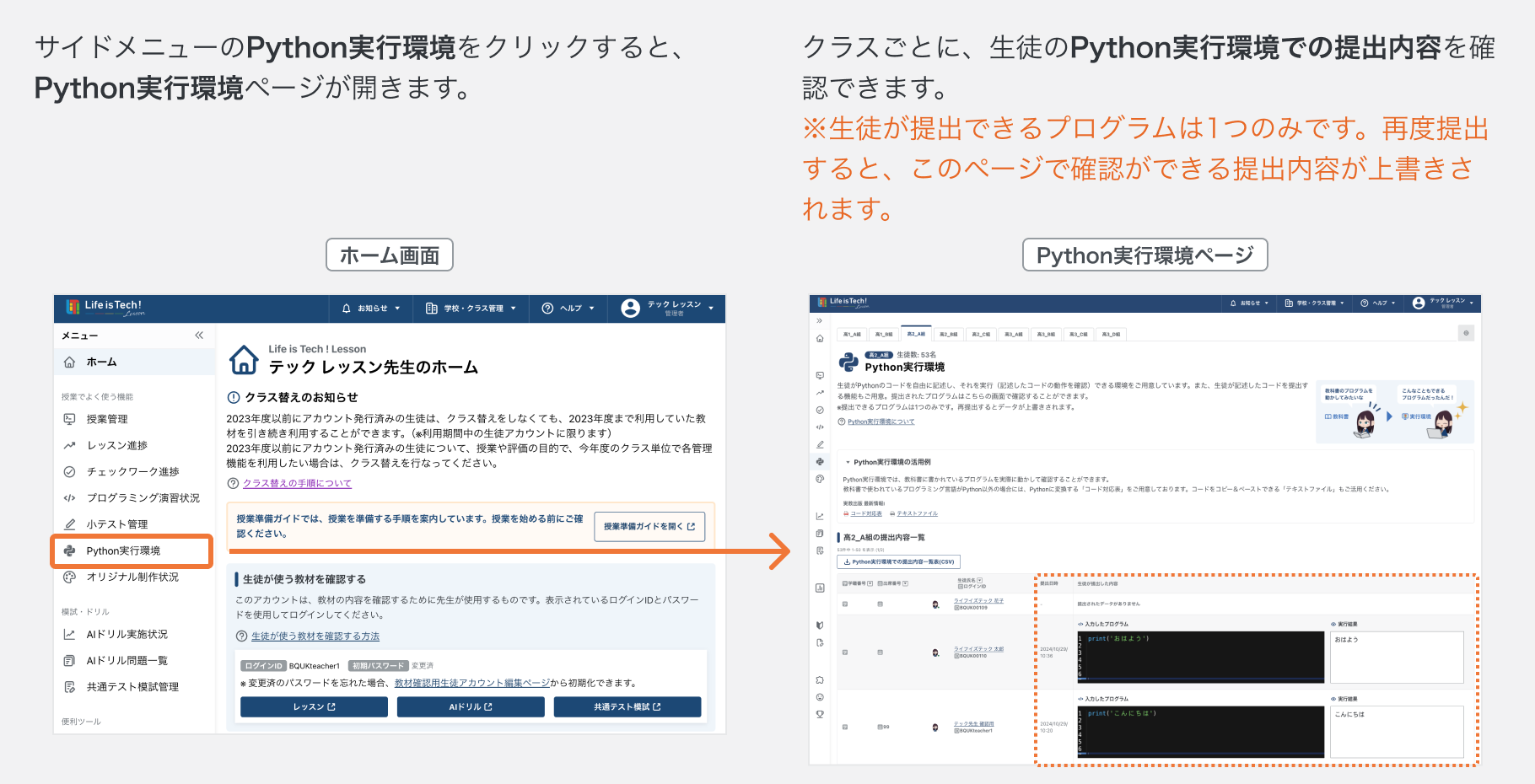Click the クラス替えの手順について link
The image size is (1535, 784).
297,483
